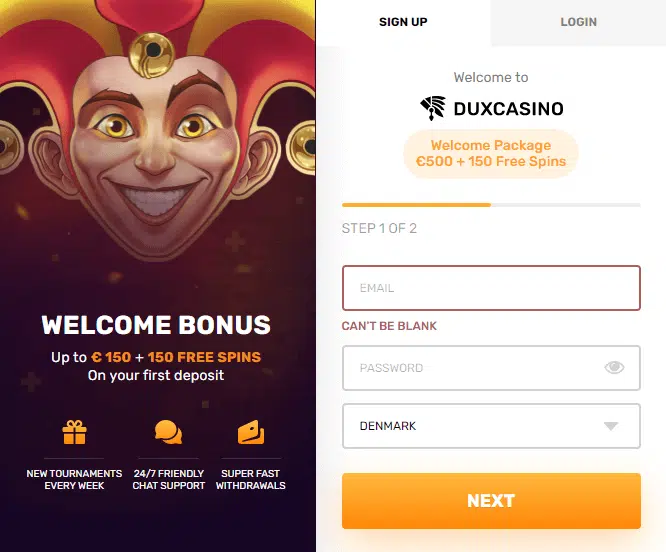Click the wallet withdrawals icon

click(x=251, y=432)
